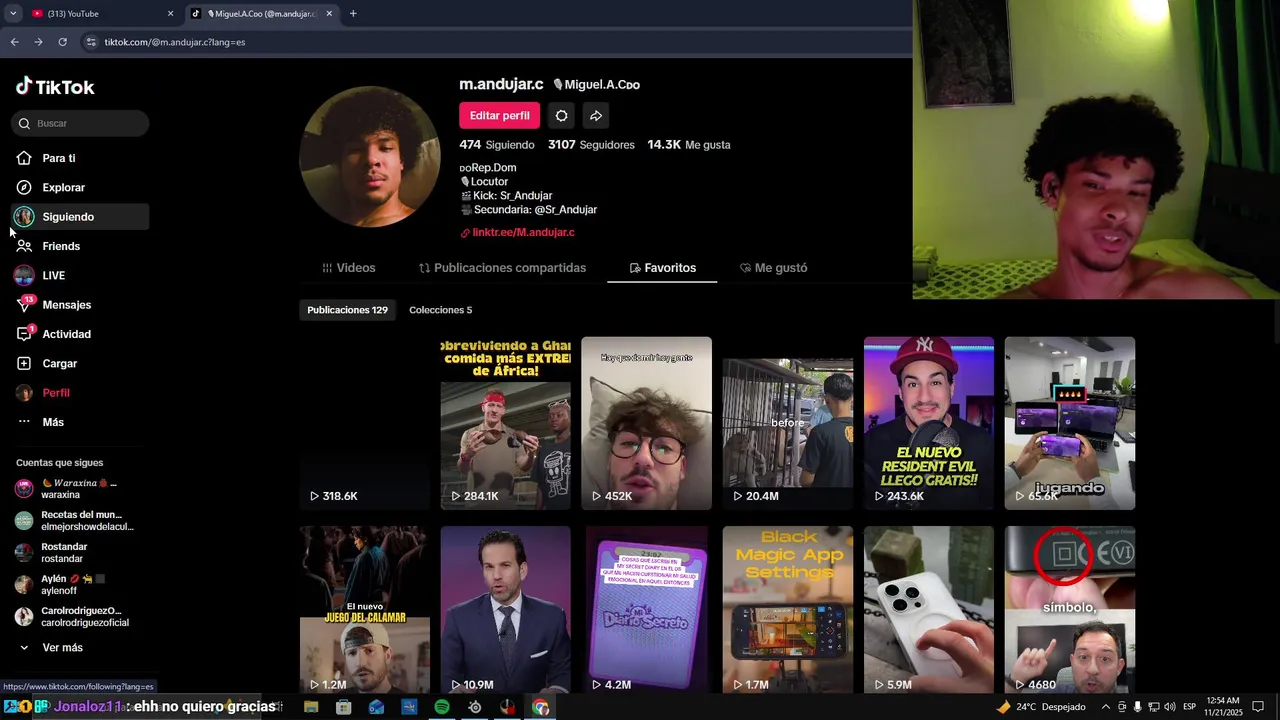
Task: Click the 3107 Seguidores count
Action: (x=591, y=145)
